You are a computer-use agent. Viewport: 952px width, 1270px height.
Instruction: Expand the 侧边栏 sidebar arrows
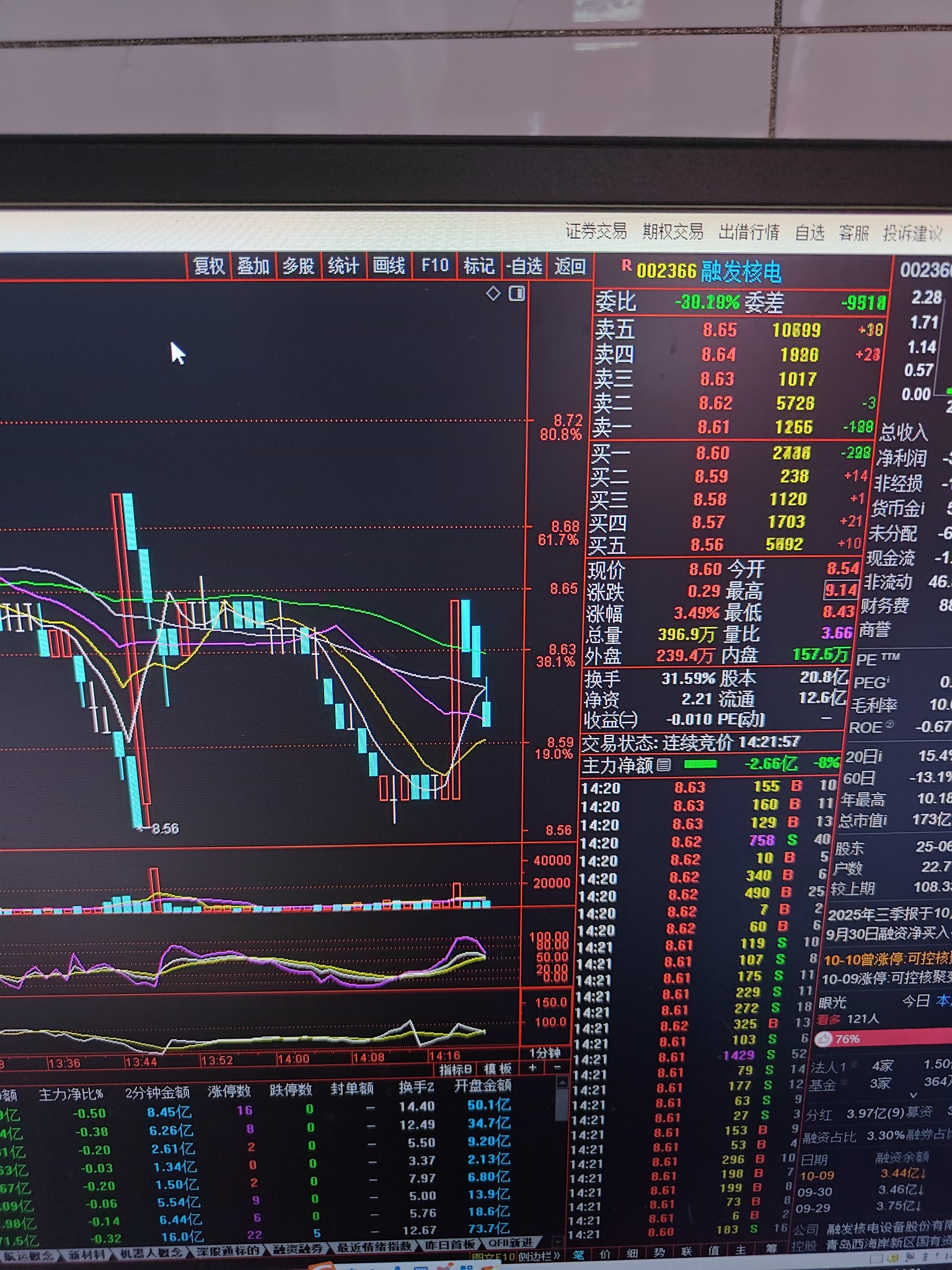(556, 1257)
